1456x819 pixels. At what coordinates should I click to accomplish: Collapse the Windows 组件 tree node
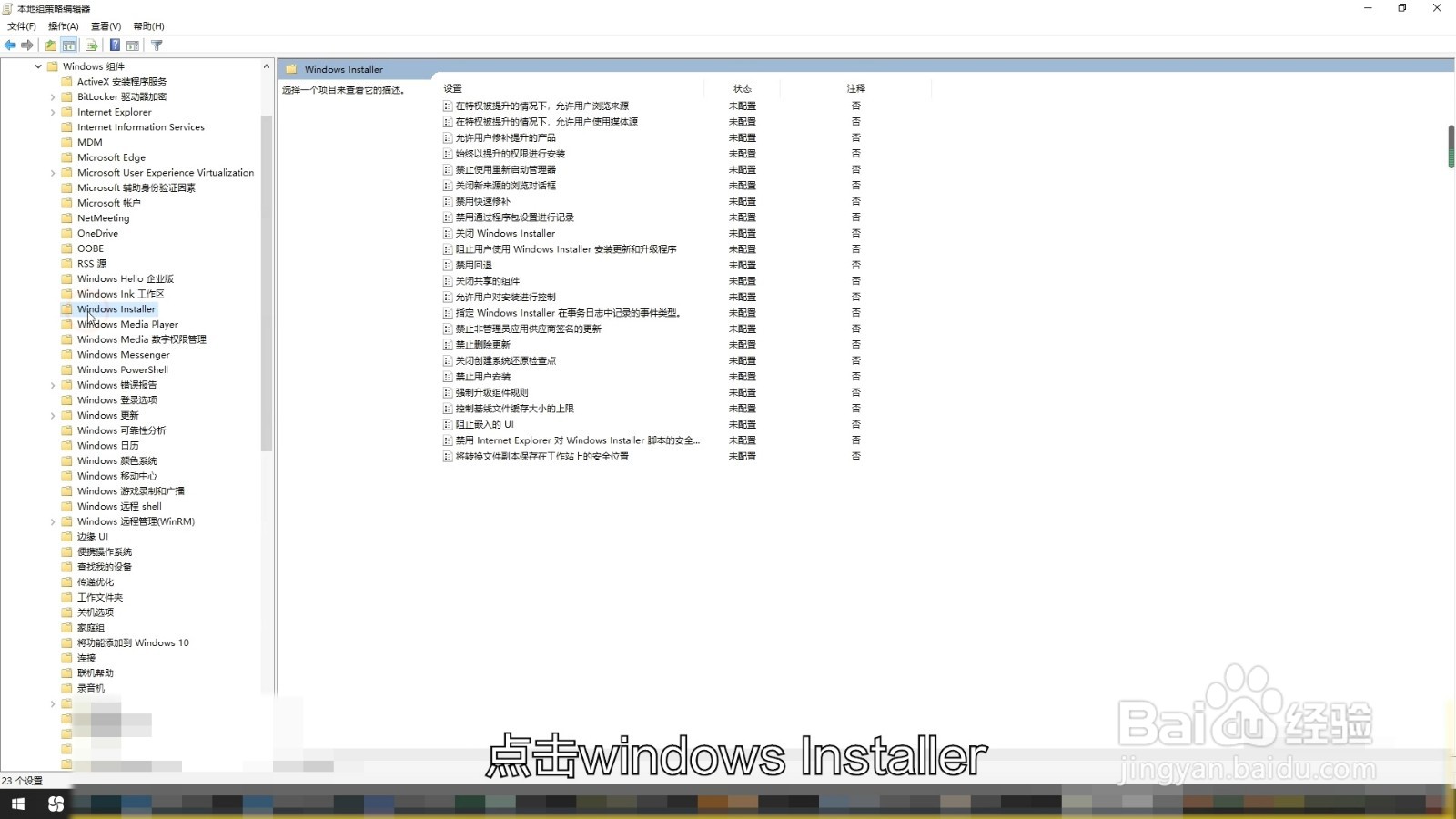pos(38,66)
